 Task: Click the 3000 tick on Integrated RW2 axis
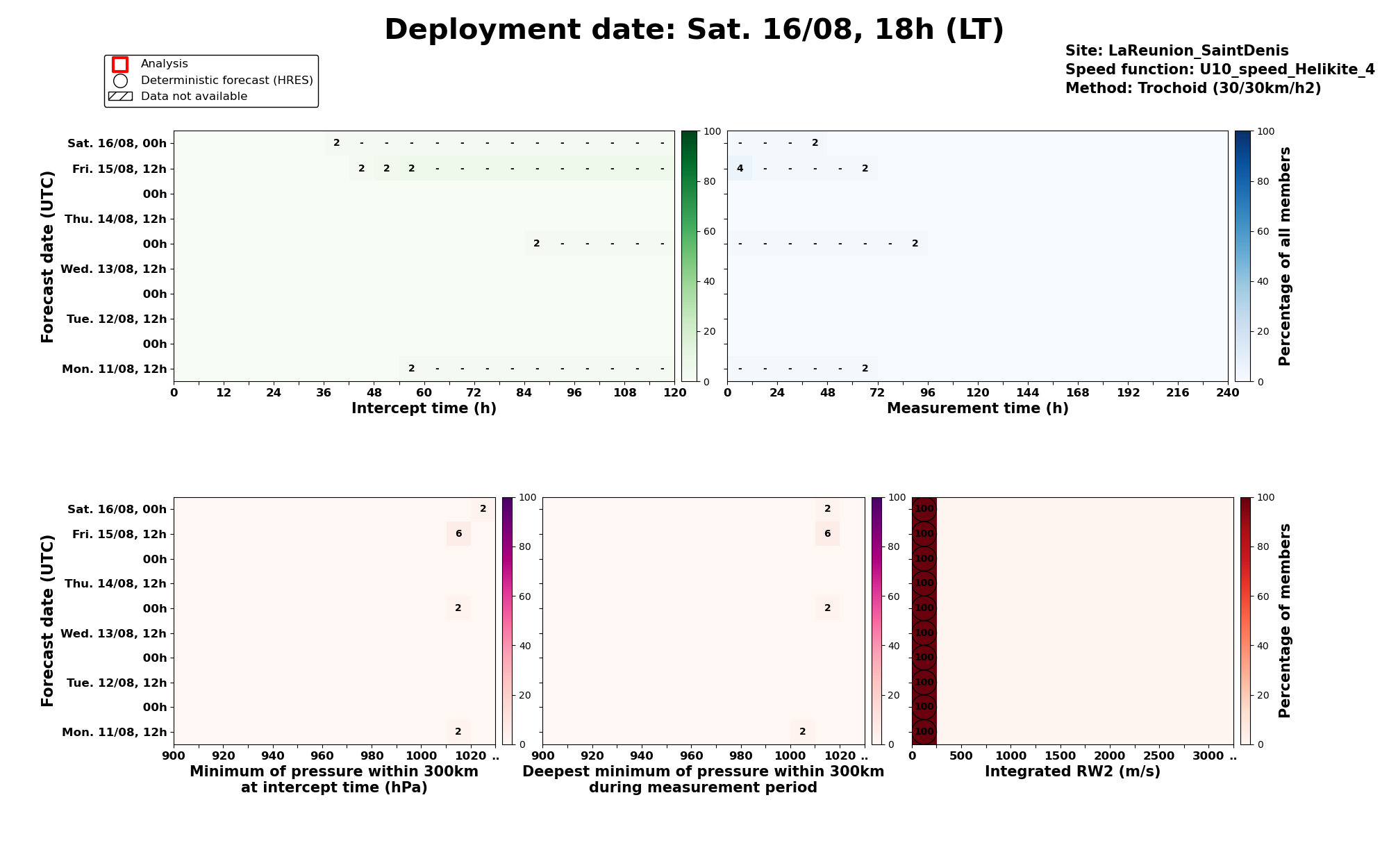(1208, 756)
